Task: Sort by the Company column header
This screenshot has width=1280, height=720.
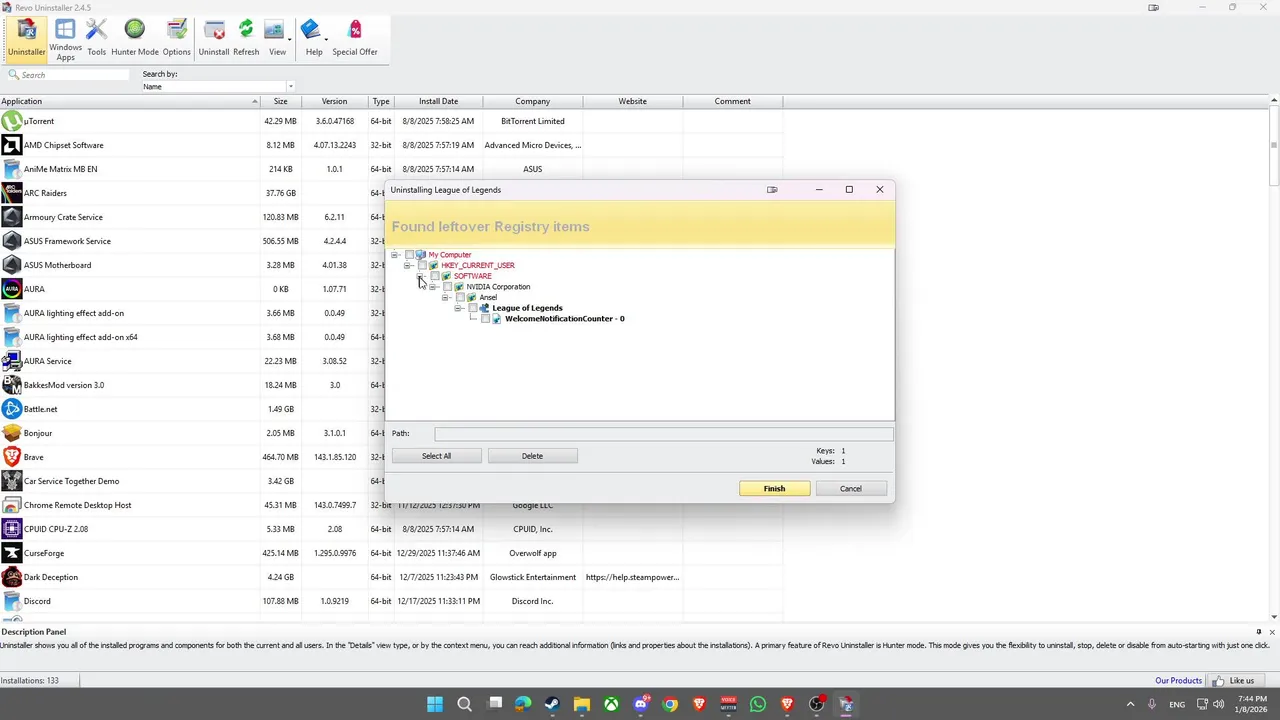Action: (x=532, y=101)
